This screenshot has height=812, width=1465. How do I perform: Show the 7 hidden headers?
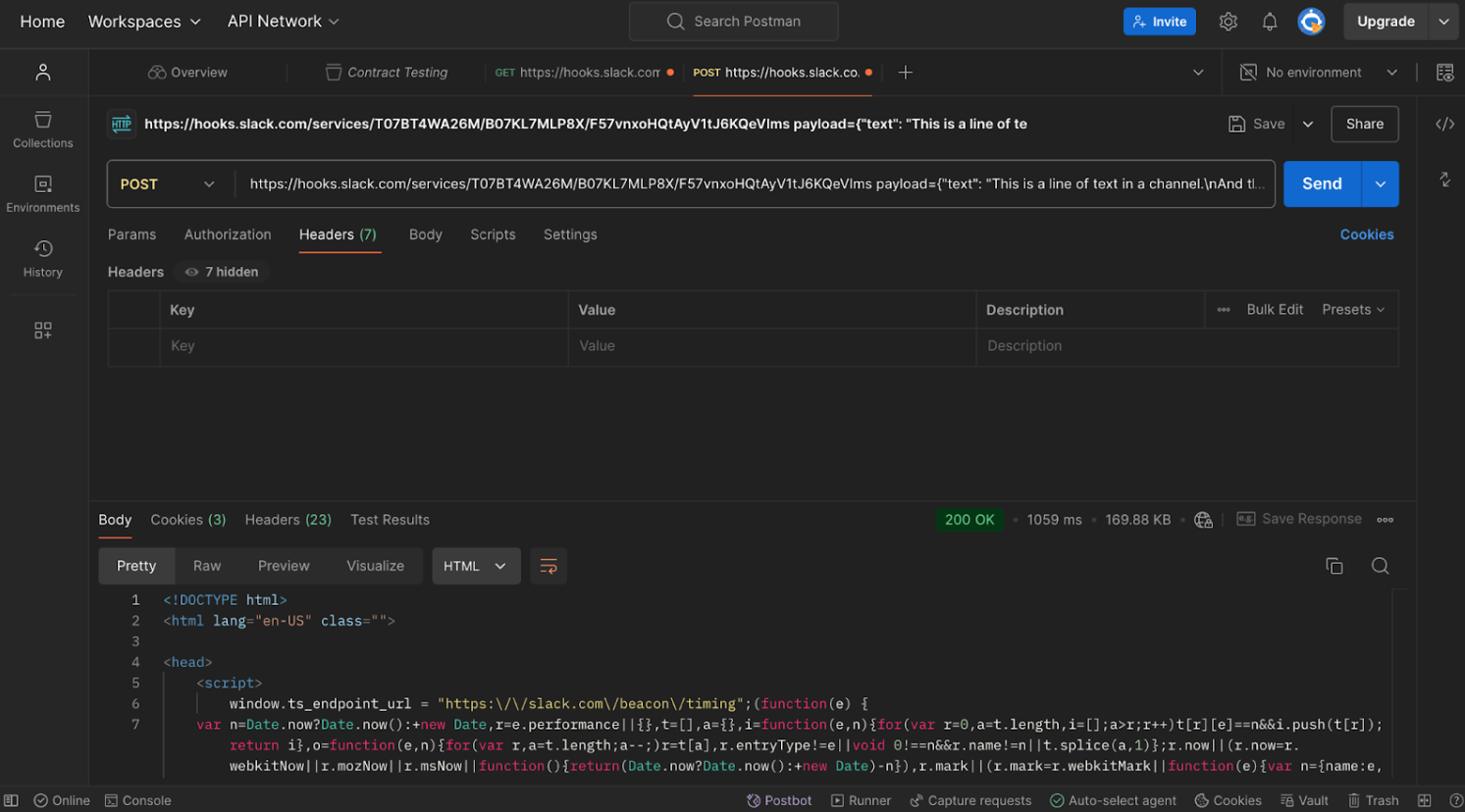click(222, 272)
